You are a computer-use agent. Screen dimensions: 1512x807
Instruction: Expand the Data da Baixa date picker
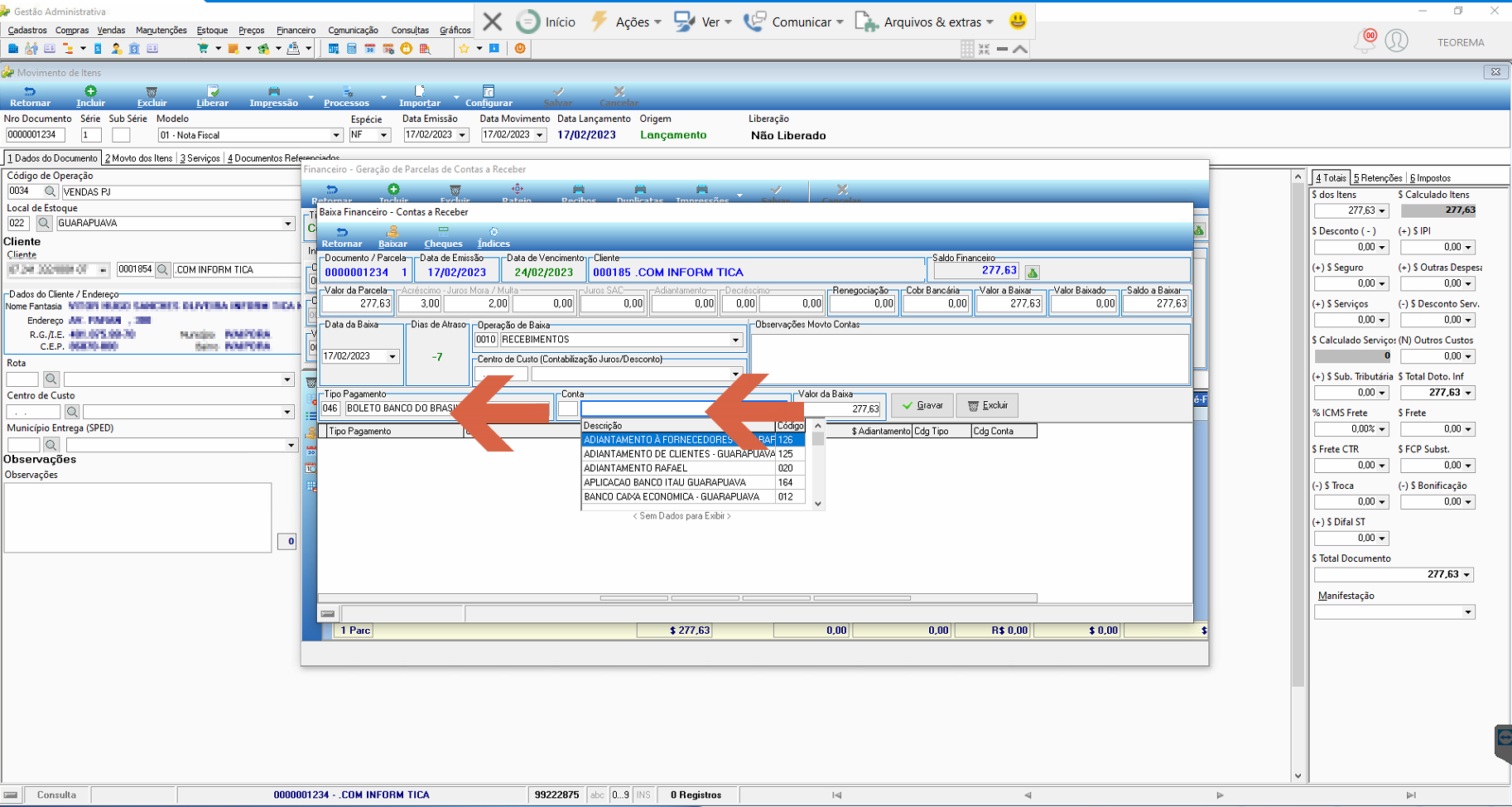392,356
